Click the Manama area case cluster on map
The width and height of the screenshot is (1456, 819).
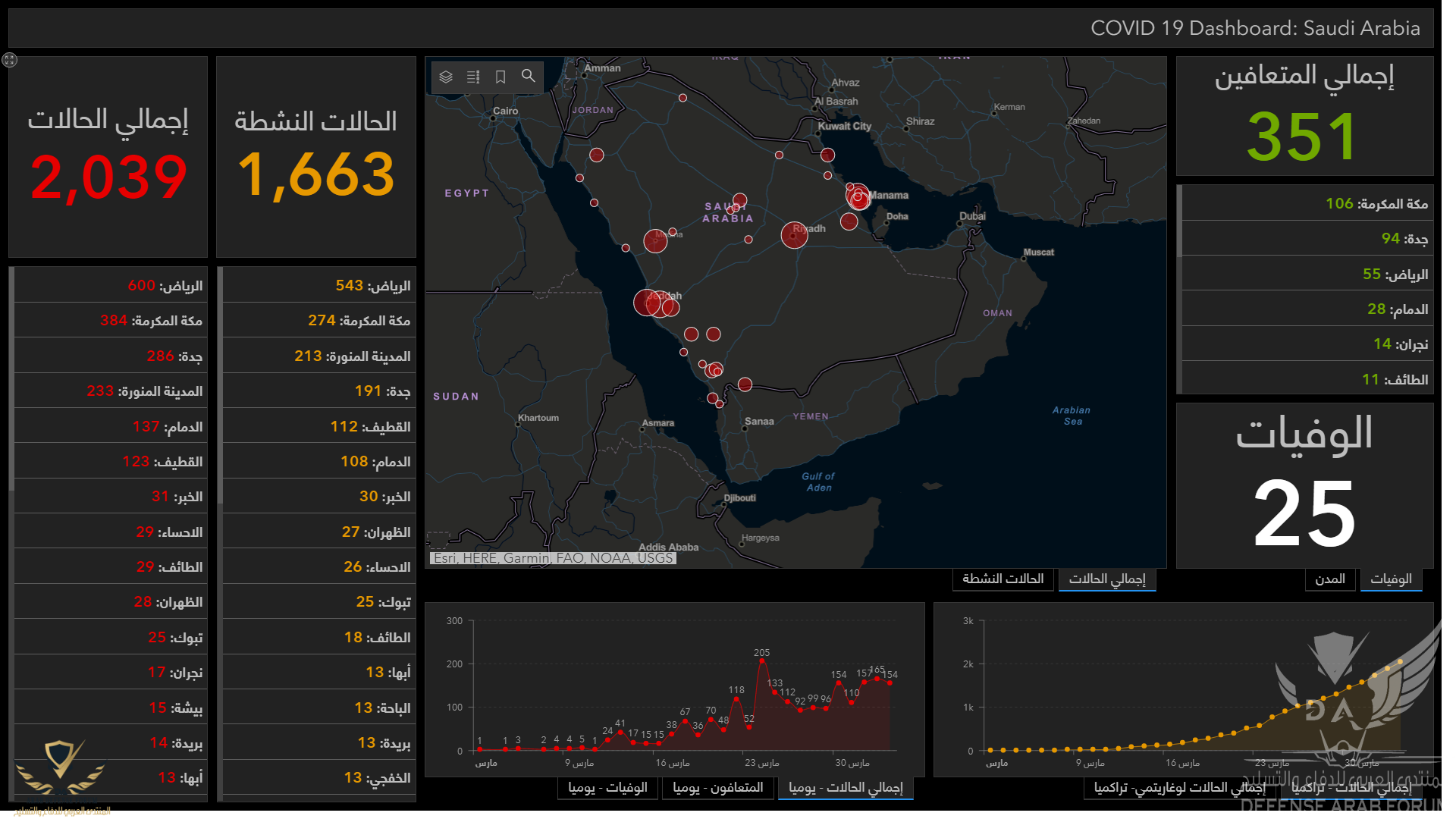tap(858, 196)
